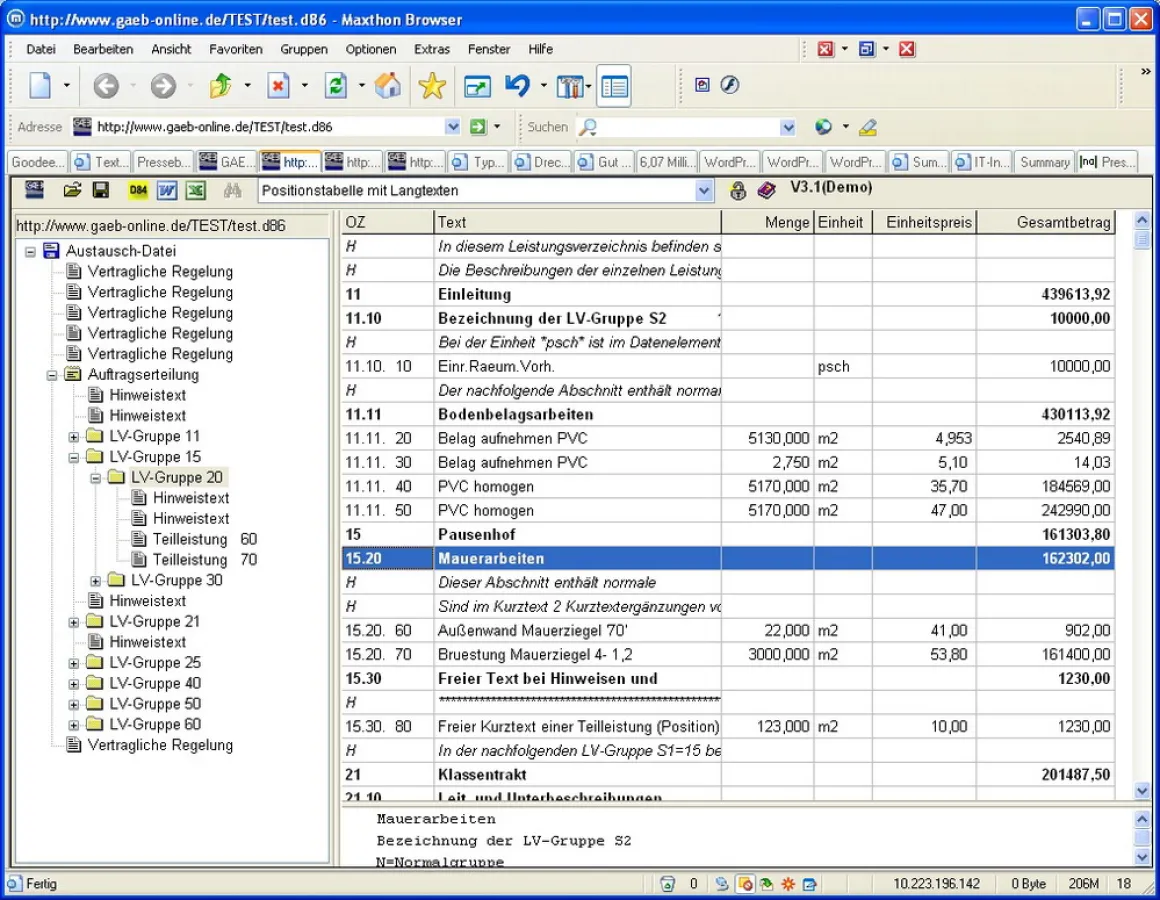The image size is (1160, 900).
Task: Click the yellow D84 export icon
Action: click(139, 190)
